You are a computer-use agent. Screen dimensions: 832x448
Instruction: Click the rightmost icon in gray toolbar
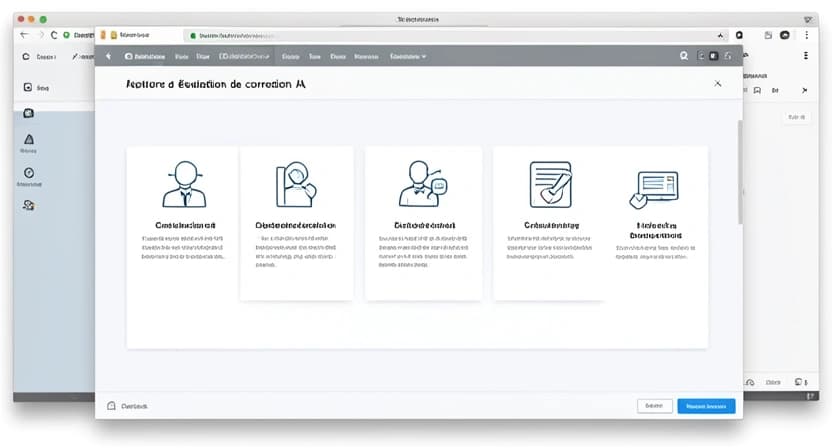pyautogui.click(x=728, y=56)
